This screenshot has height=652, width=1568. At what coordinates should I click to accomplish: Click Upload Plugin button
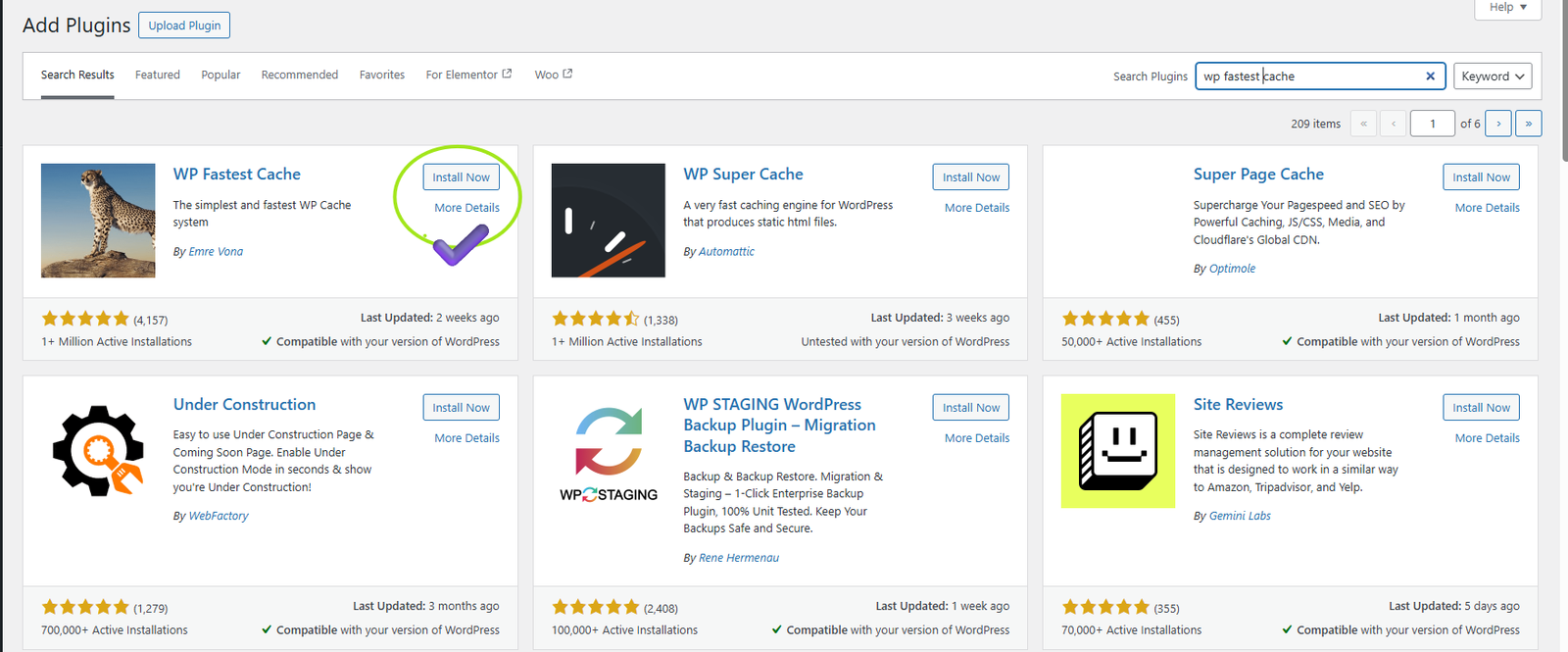(184, 25)
